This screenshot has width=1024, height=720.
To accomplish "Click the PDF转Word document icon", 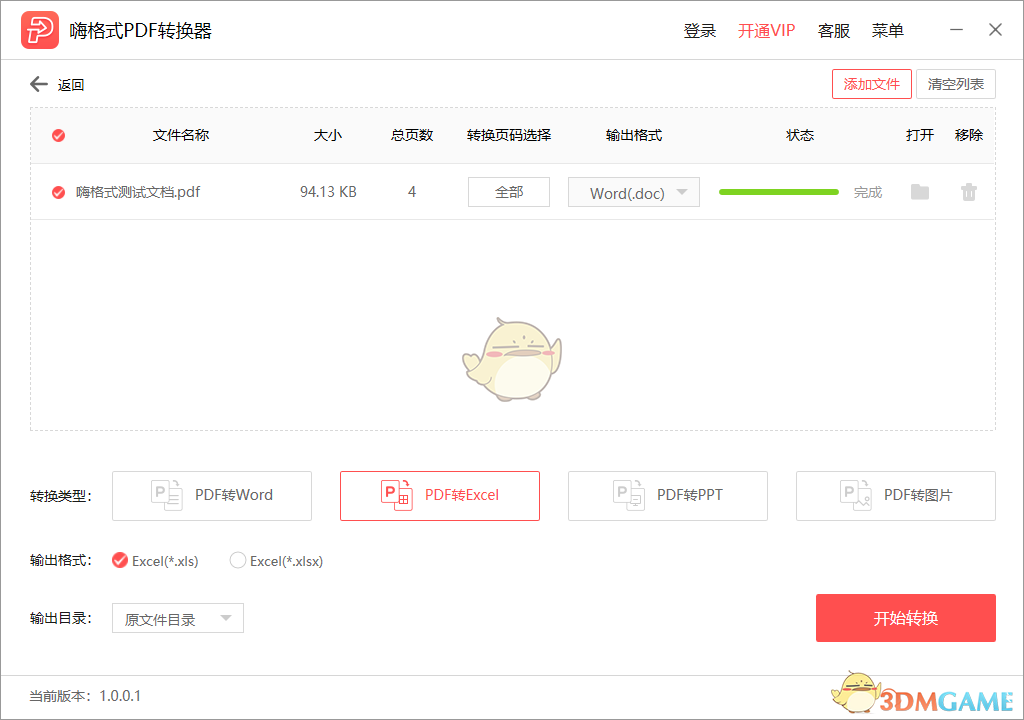I will 166,495.
